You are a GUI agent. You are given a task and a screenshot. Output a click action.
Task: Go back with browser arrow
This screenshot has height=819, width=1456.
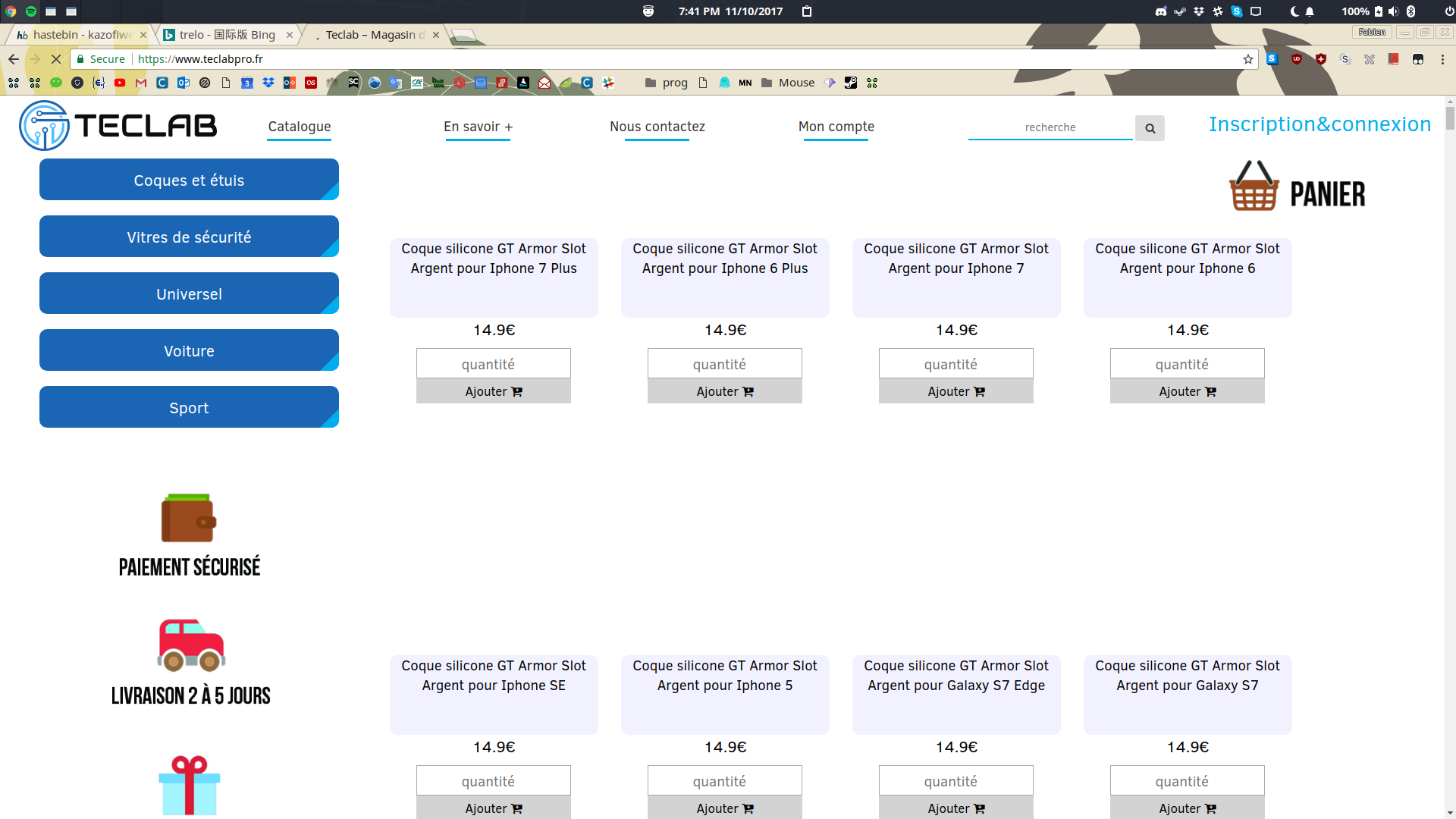pyautogui.click(x=14, y=59)
